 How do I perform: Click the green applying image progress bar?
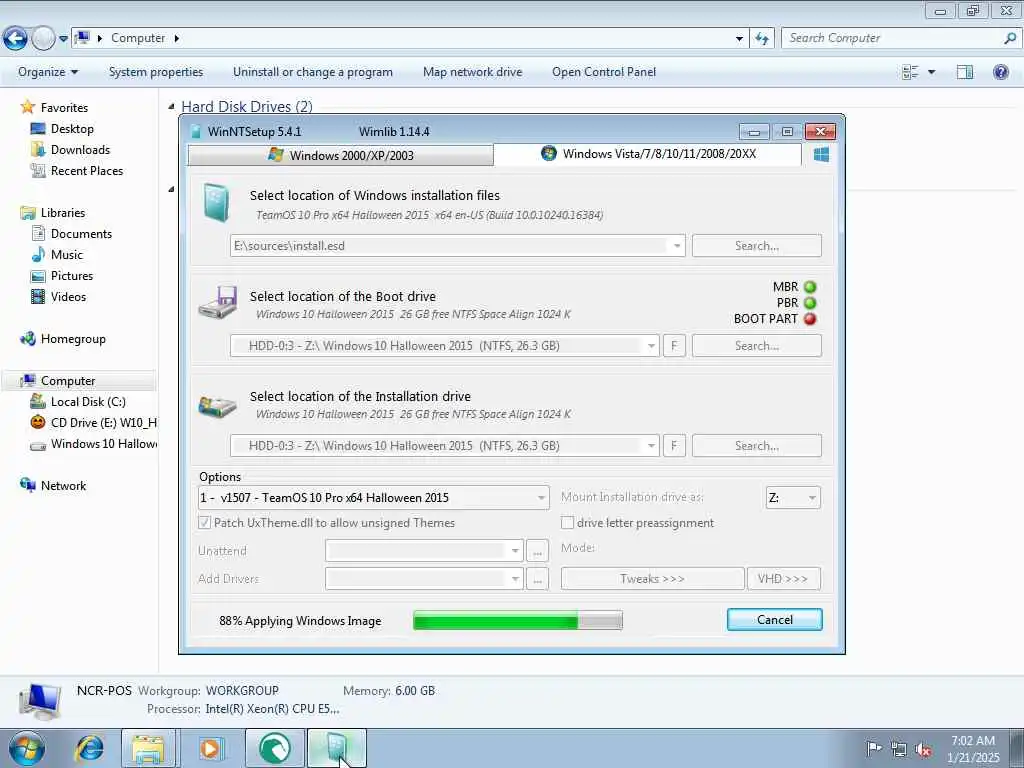tap(518, 620)
